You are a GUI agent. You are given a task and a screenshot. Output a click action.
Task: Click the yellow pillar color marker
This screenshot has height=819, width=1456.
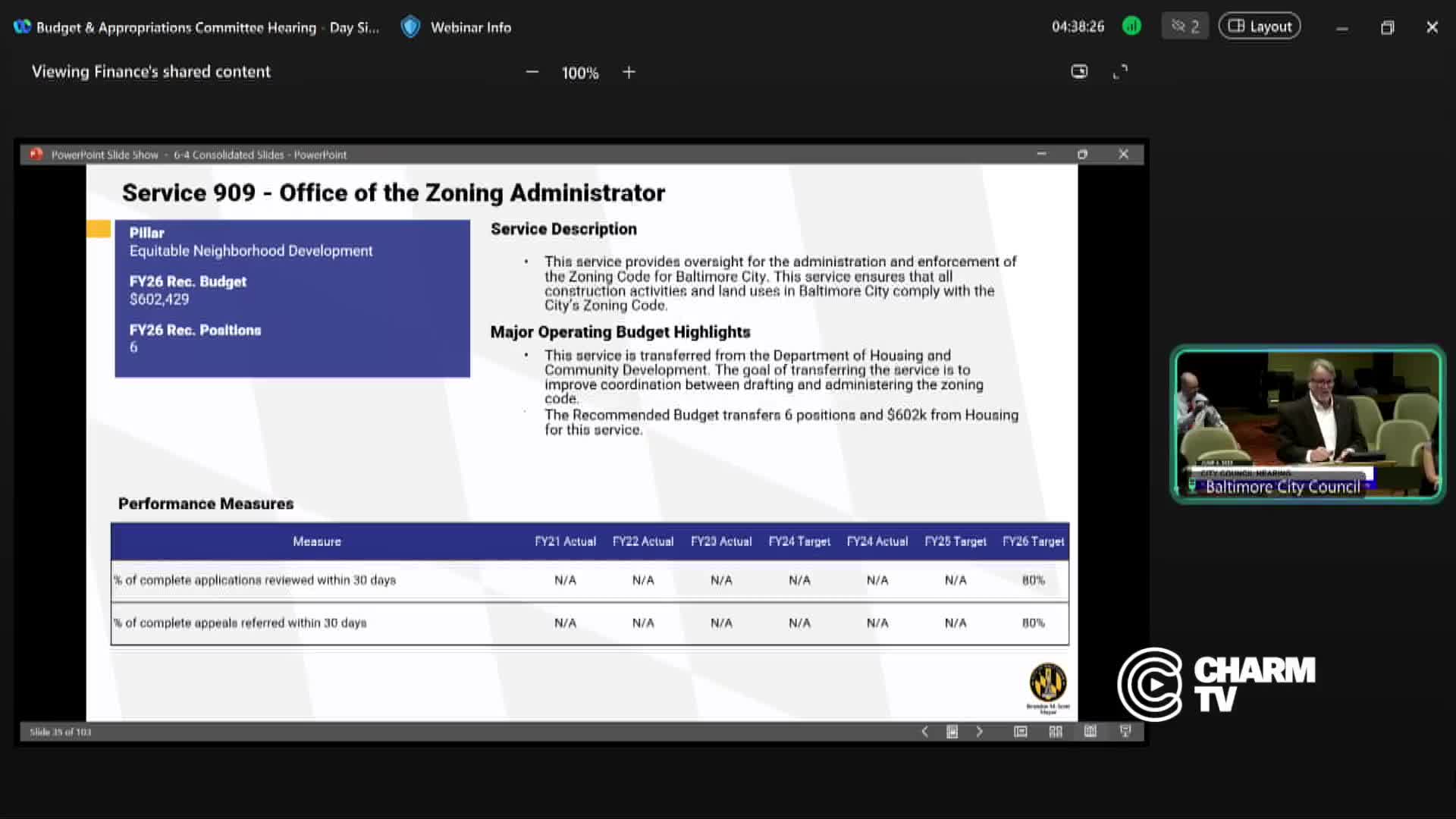pos(99,229)
